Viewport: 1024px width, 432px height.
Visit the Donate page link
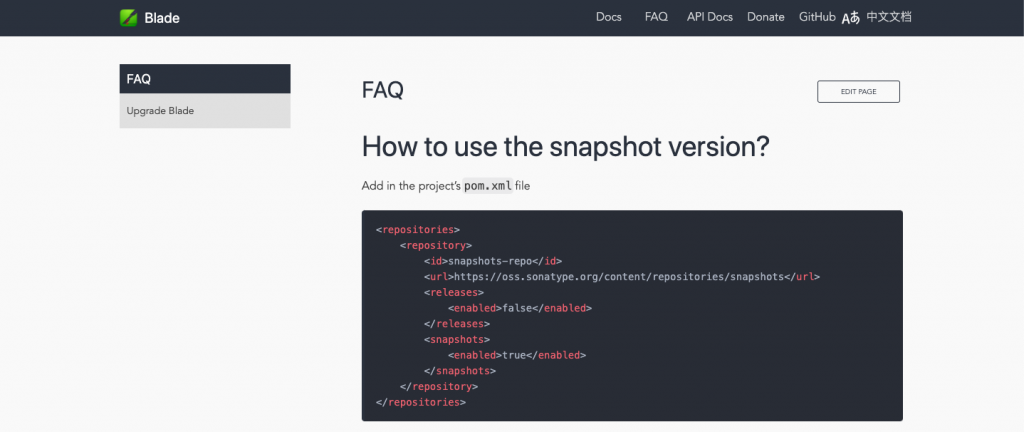[765, 18]
